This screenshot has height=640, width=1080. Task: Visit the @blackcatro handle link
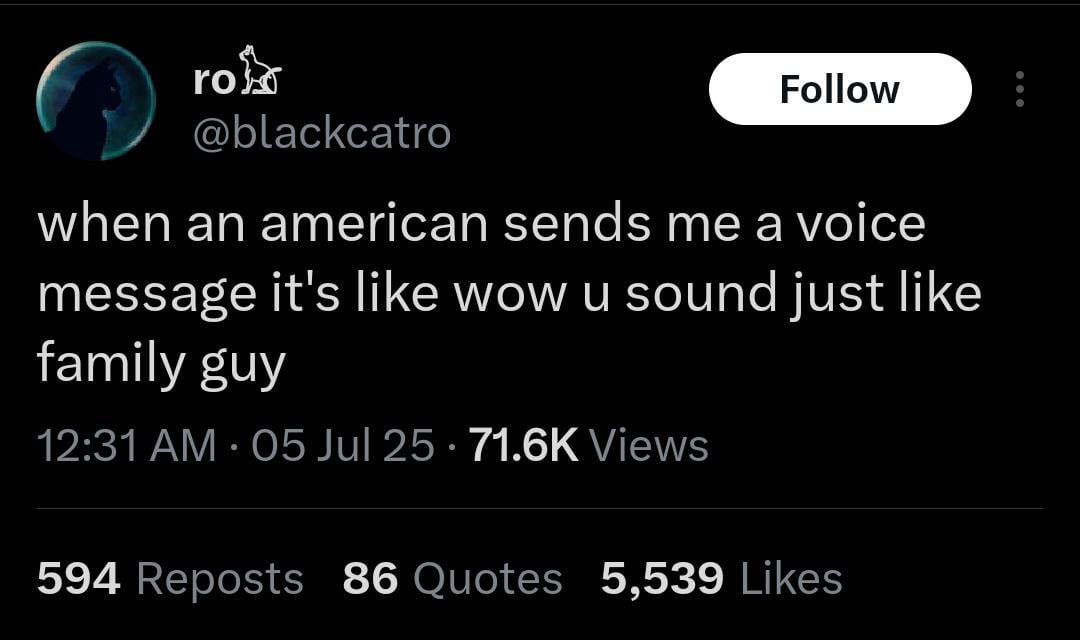[x=322, y=132]
